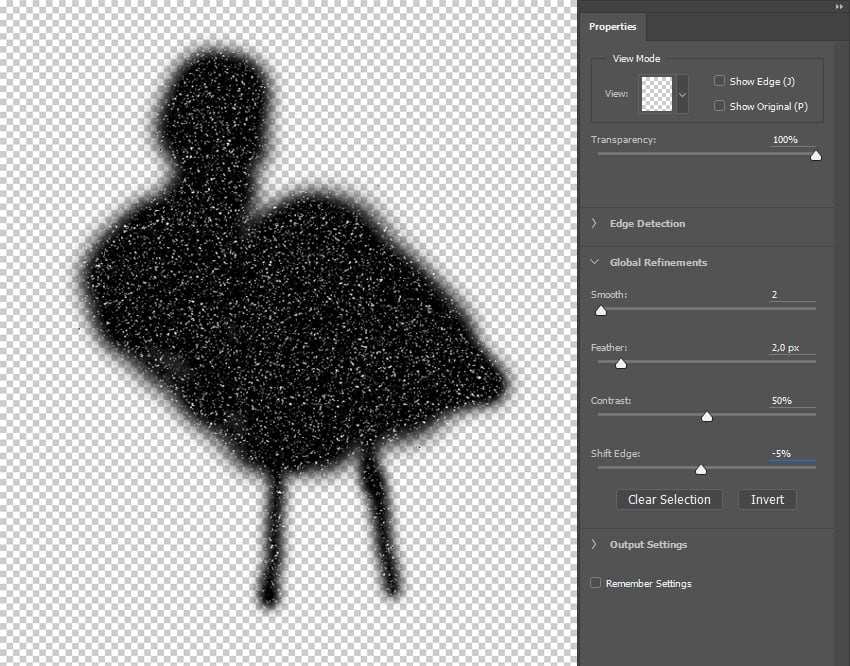Enable the Show Original (P) checkbox
Viewport: 850px width, 666px height.
[x=721, y=106]
